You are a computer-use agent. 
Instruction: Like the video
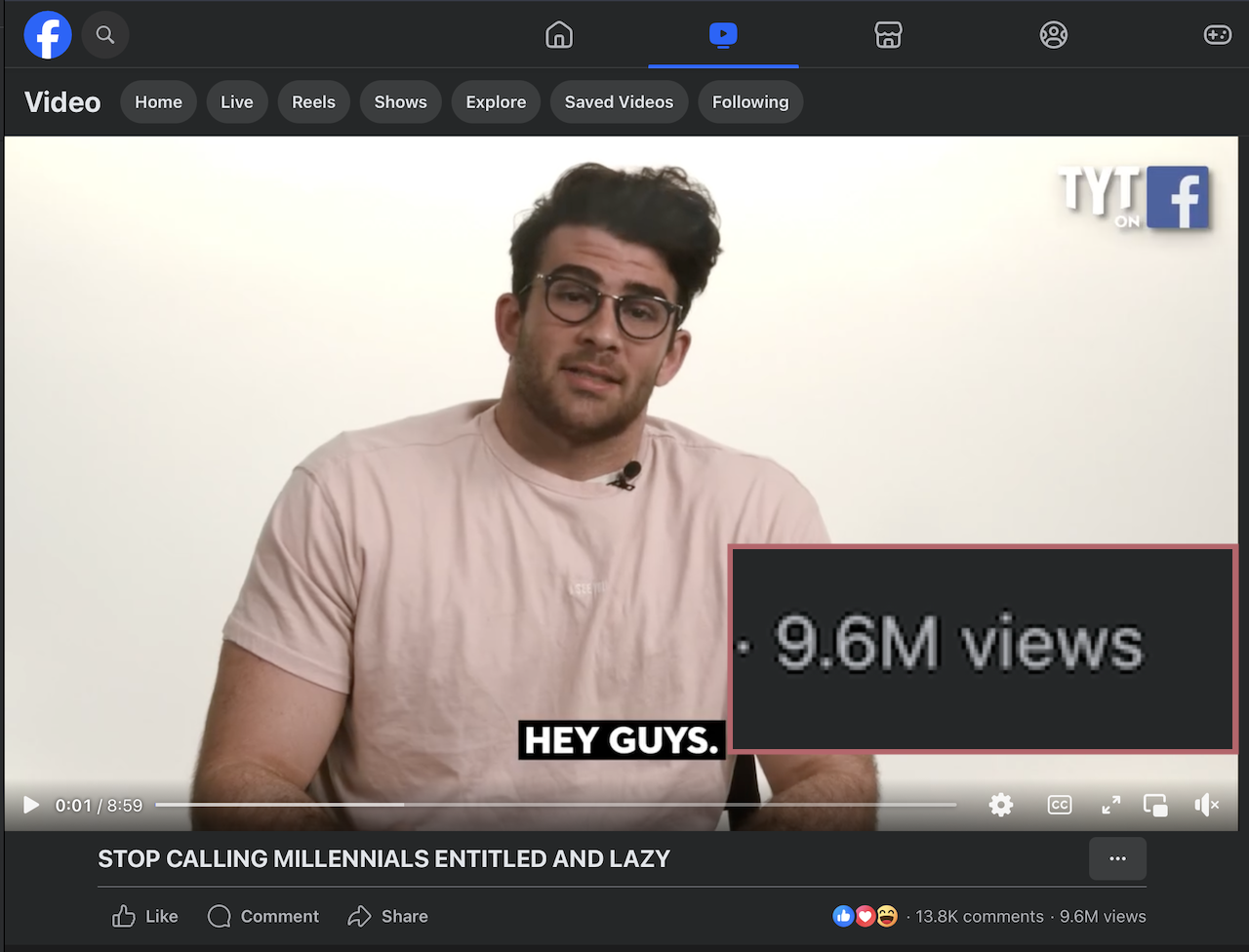coord(145,916)
